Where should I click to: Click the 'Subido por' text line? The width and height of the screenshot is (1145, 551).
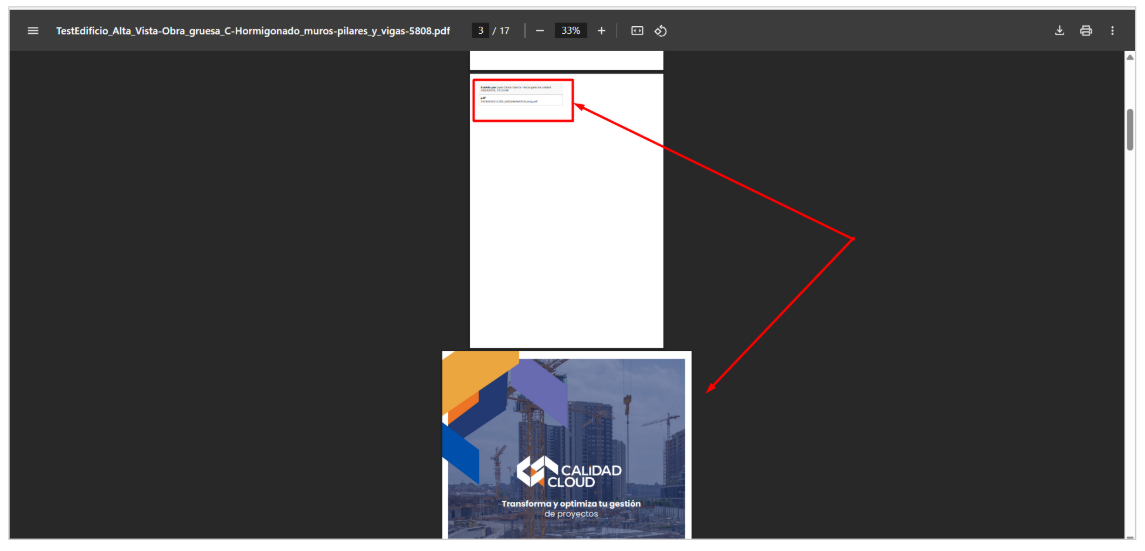[515, 87]
